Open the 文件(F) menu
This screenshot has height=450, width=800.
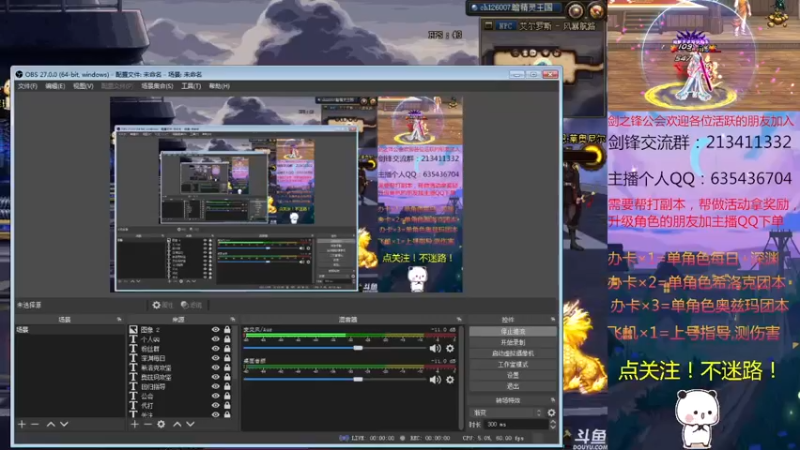tap(28, 86)
